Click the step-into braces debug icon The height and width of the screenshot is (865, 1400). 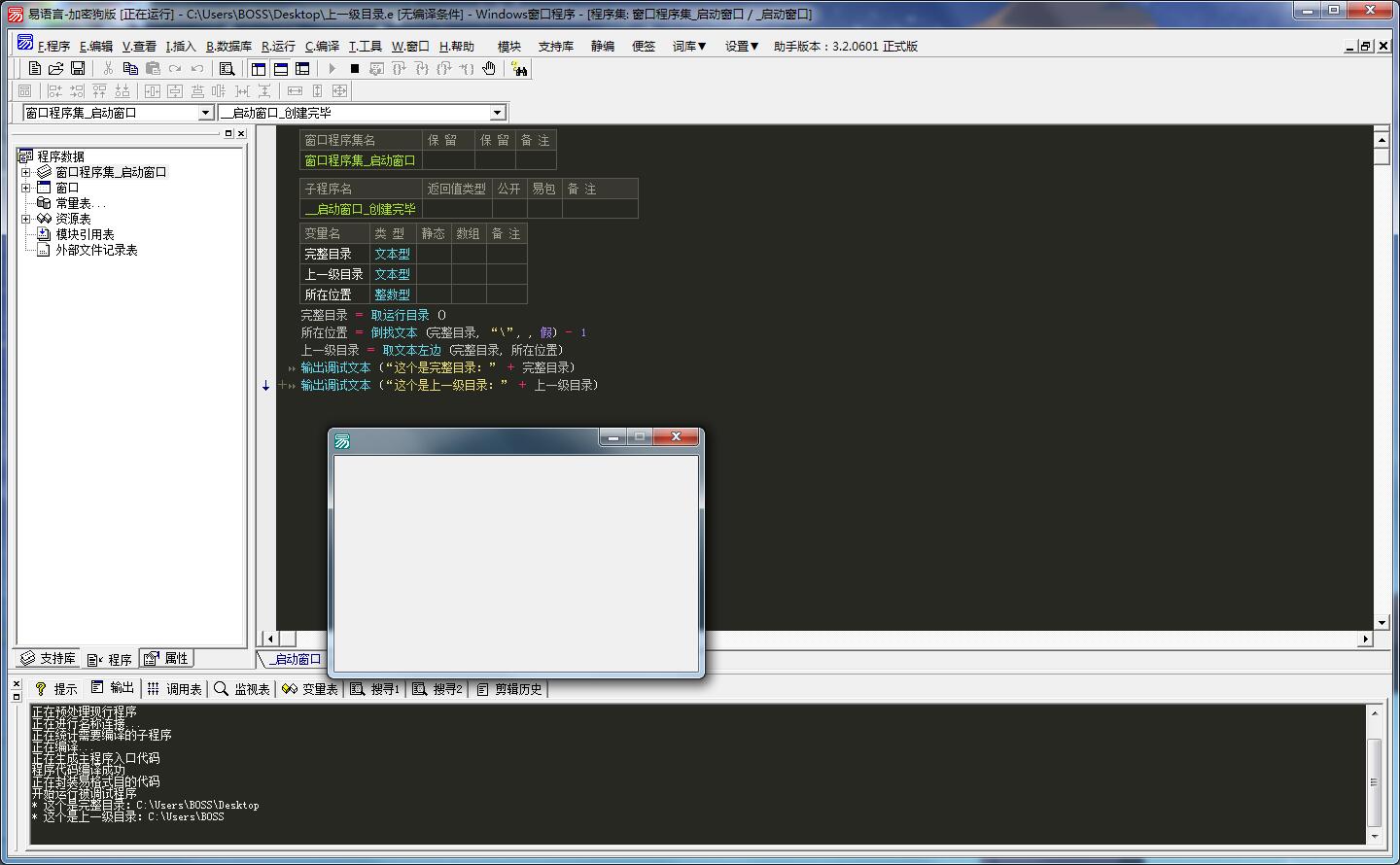422,68
